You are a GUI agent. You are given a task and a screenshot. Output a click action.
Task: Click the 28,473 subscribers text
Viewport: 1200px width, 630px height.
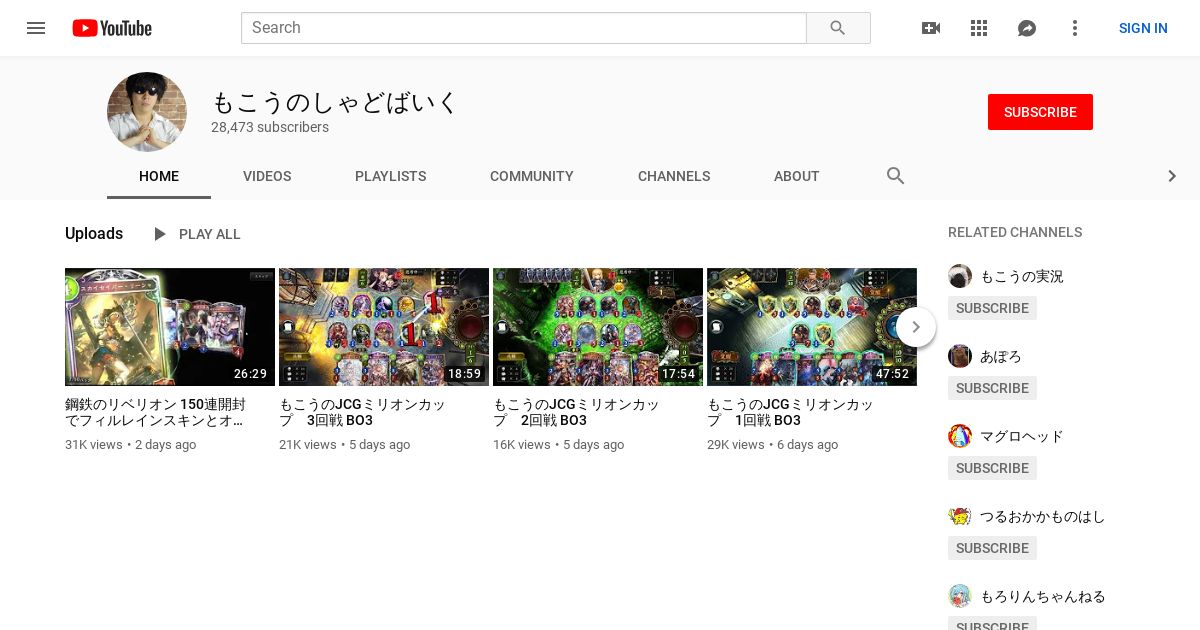(x=270, y=127)
